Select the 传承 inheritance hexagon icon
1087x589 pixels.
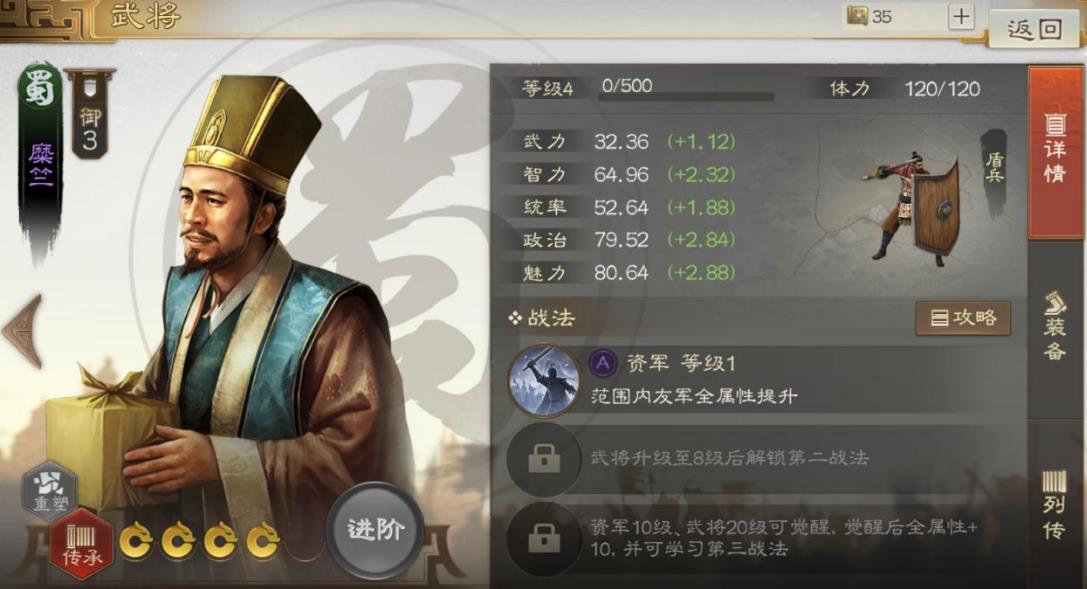pyautogui.click(x=81, y=545)
